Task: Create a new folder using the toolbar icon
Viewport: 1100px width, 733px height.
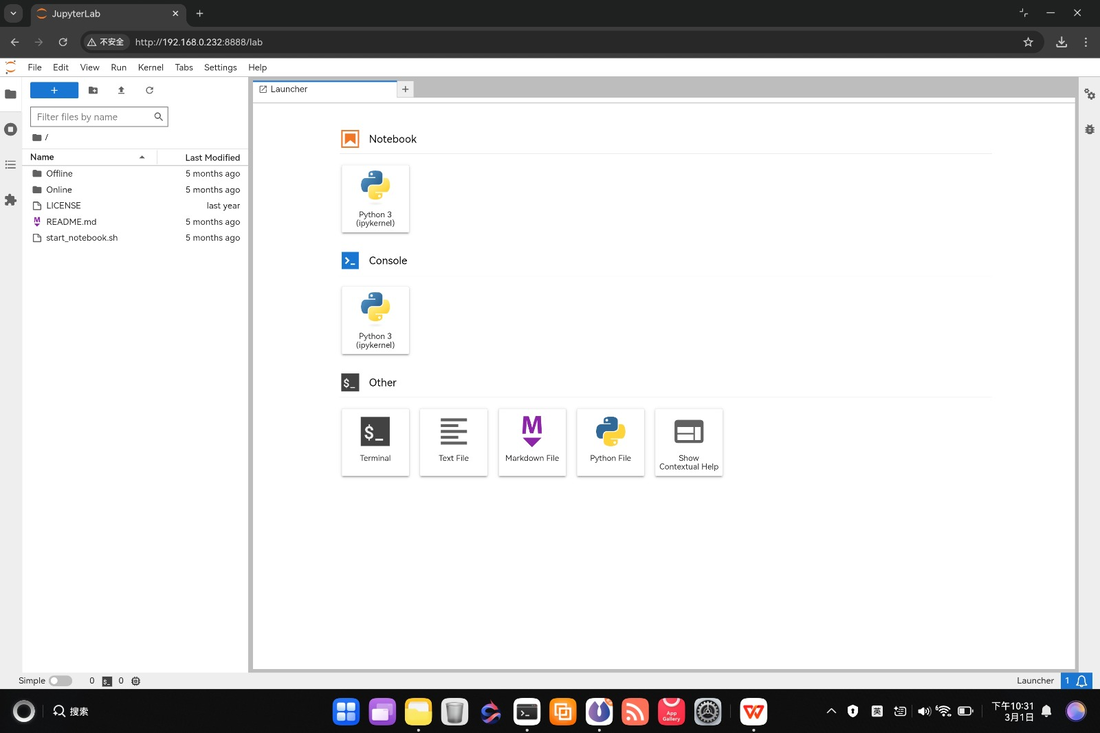Action: 92,89
